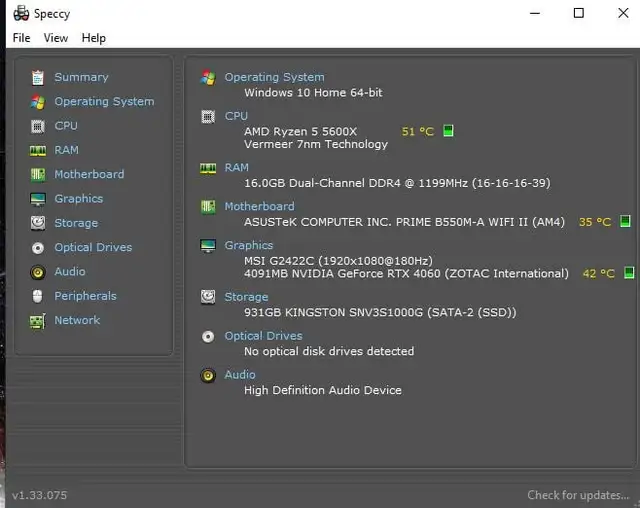Open the CPU heading link in summary
The height and width of the screenshot is (508, 640).
[236, 116]
